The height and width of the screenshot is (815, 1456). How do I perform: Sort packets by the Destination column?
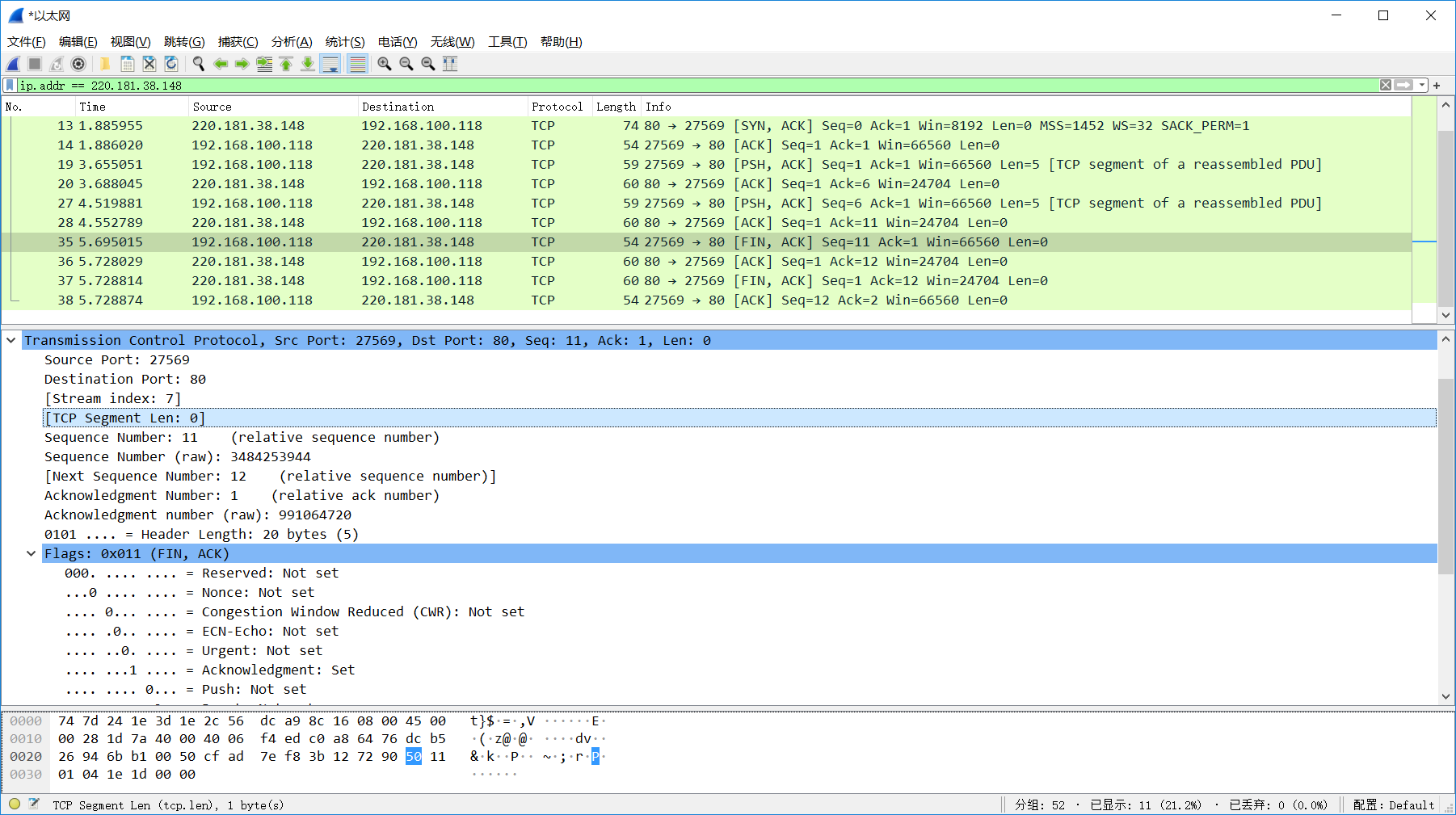443,107
